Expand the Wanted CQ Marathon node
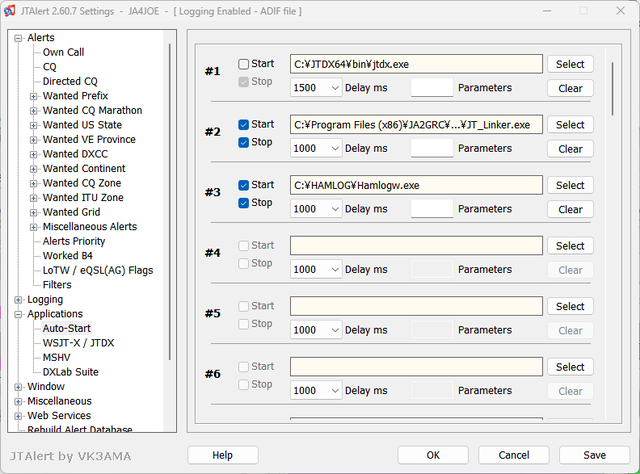 (33, 111)
